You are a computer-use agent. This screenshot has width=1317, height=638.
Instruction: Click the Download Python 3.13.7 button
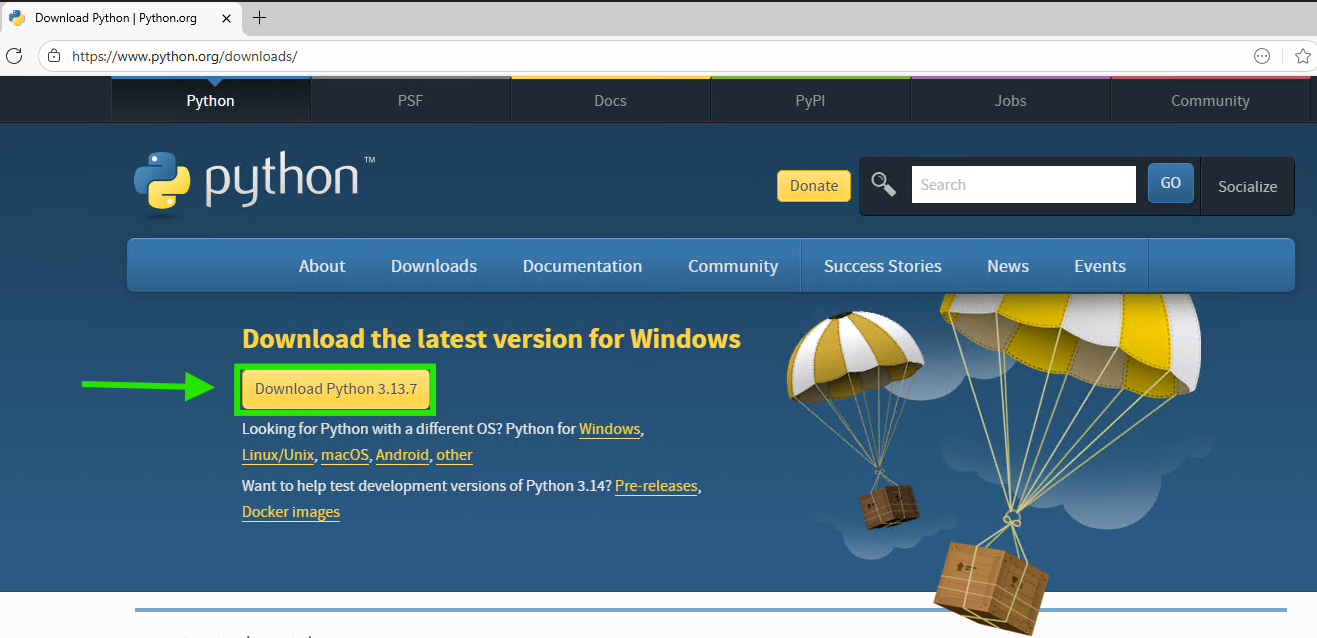(x=335, y=389)
